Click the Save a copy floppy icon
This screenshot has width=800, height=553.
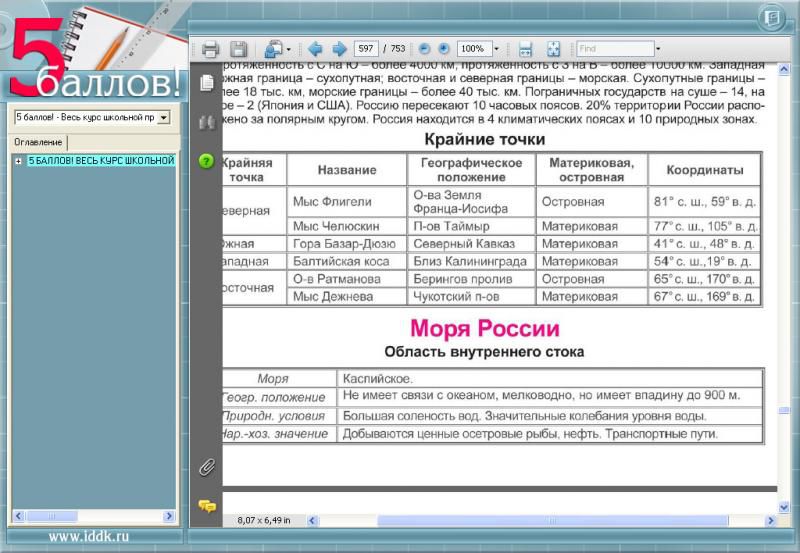pyautogui.click(x=239, y=49)
